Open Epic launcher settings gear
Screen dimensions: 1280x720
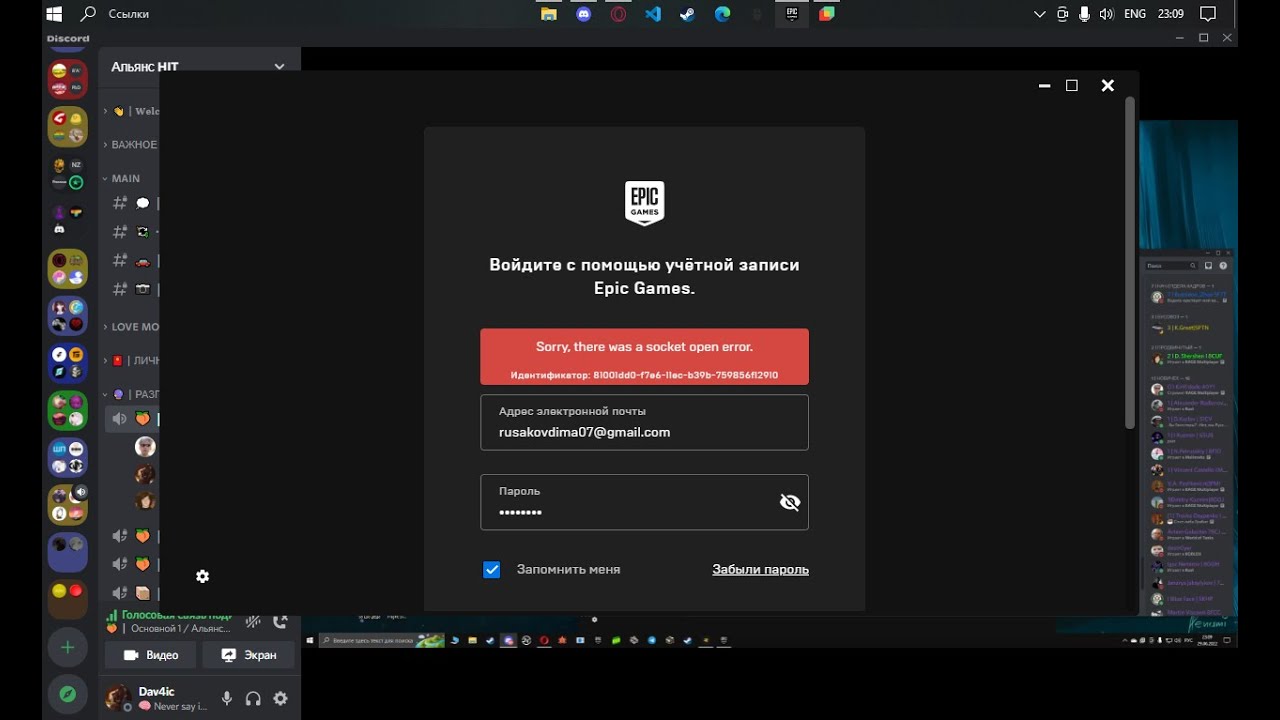pyautogui.click(x=202, y=576)
